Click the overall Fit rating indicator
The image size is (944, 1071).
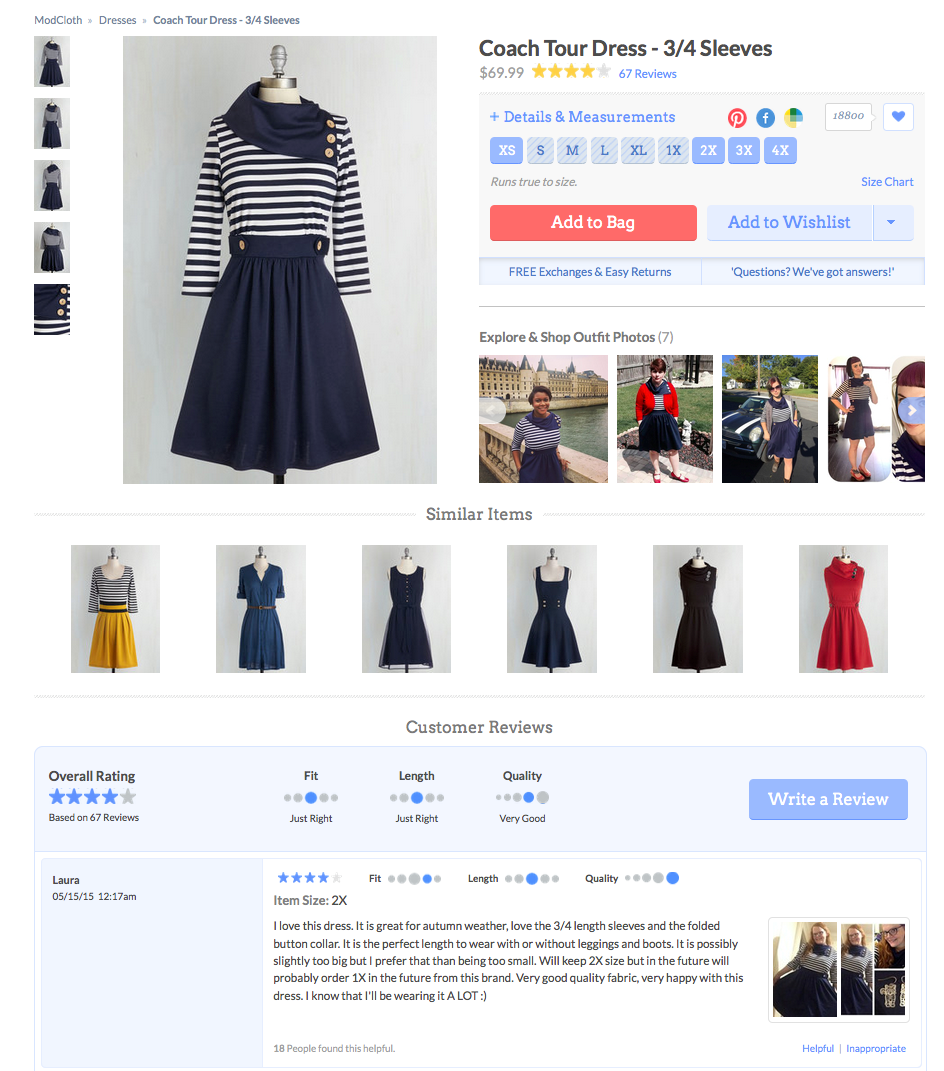(x=311, y=797)
